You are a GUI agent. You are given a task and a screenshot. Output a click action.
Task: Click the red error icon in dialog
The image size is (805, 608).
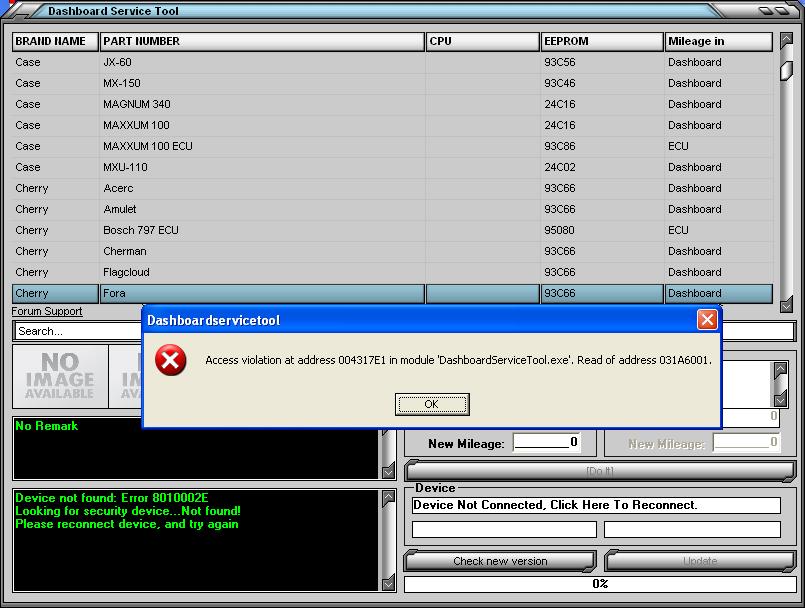coord(170,360)
